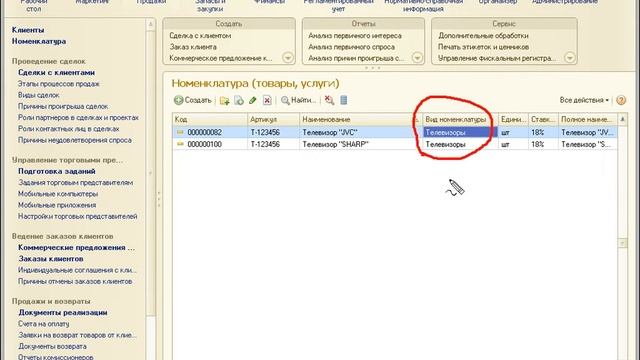Image resolution: width=640 pixels, height=360 pixels.
Task: Open Мобильные компьютеры link
Action: [58, 194]
